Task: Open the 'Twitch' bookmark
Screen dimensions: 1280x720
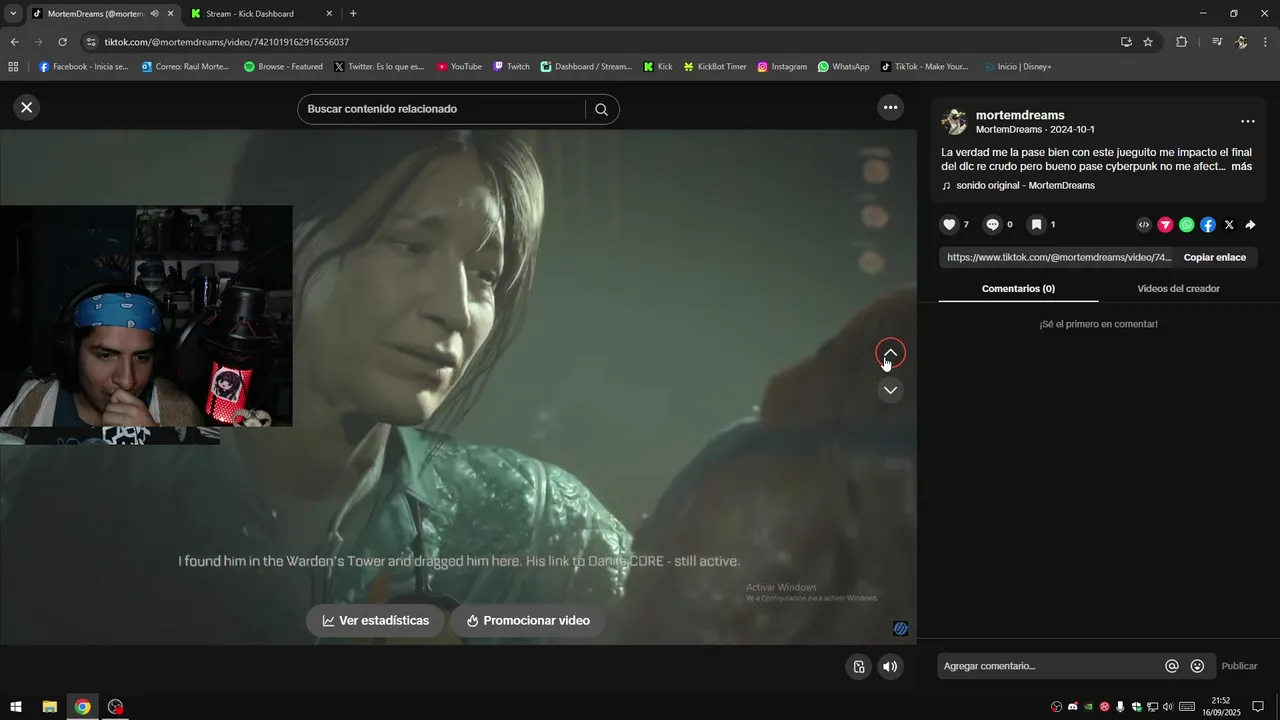Action: [511, 67]
